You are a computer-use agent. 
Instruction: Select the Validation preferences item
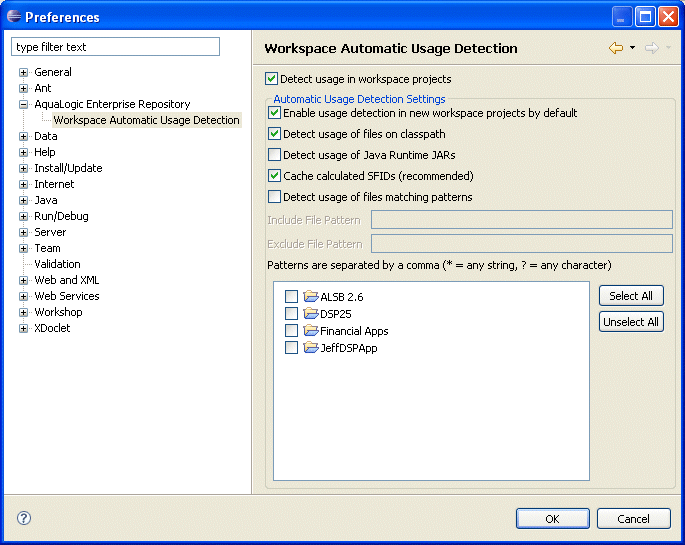(x=57, y=264)
